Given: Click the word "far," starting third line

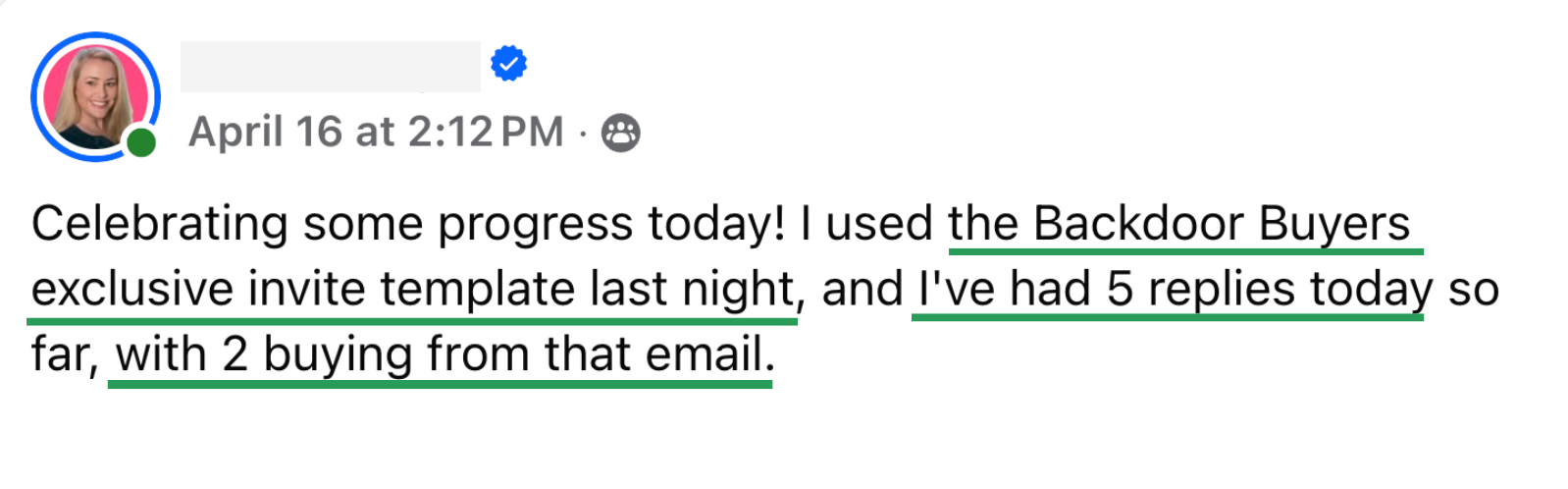Looking at the screenshot, I should (x=65, y=354).
